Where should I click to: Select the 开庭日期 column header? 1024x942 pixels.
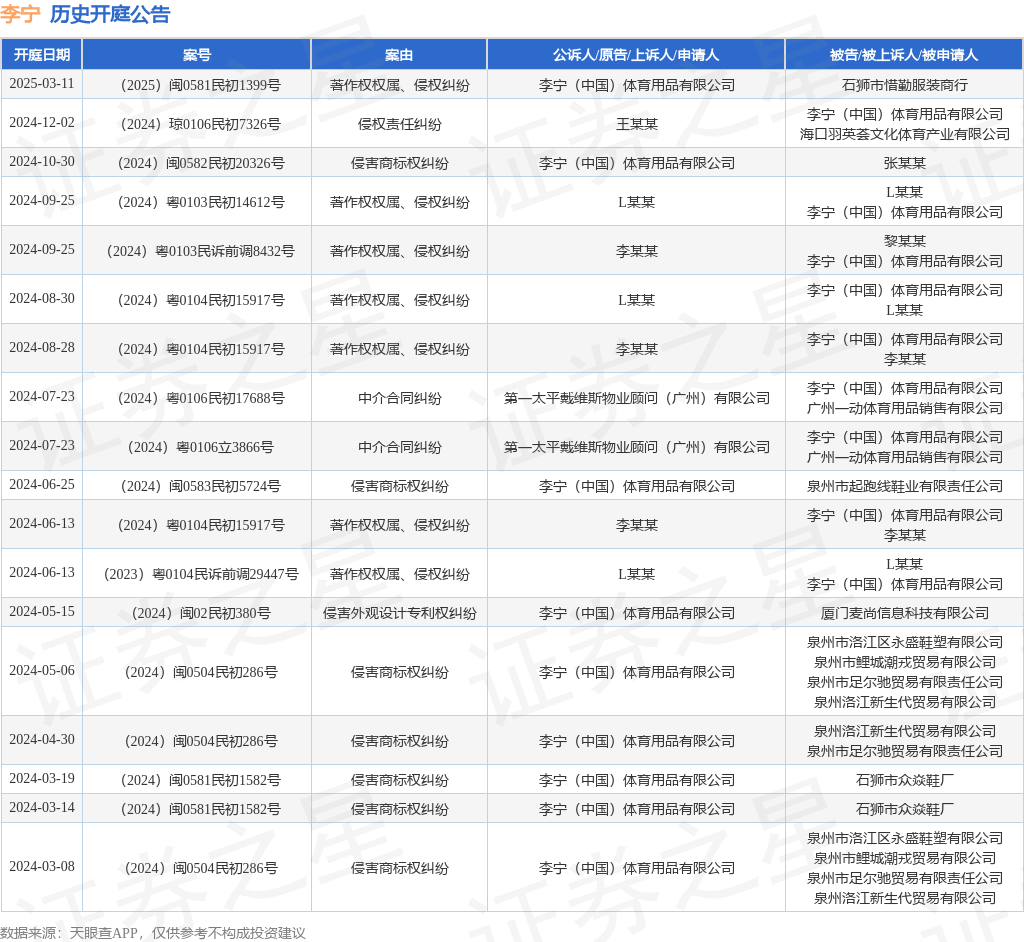(42, 55)
